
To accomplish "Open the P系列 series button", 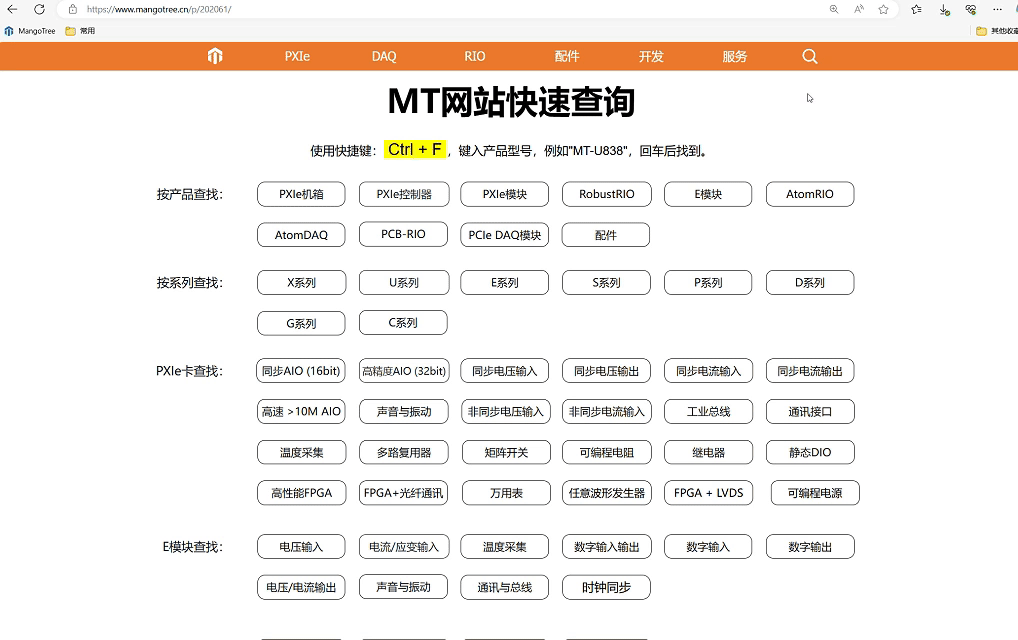I will tap(708, 282).
